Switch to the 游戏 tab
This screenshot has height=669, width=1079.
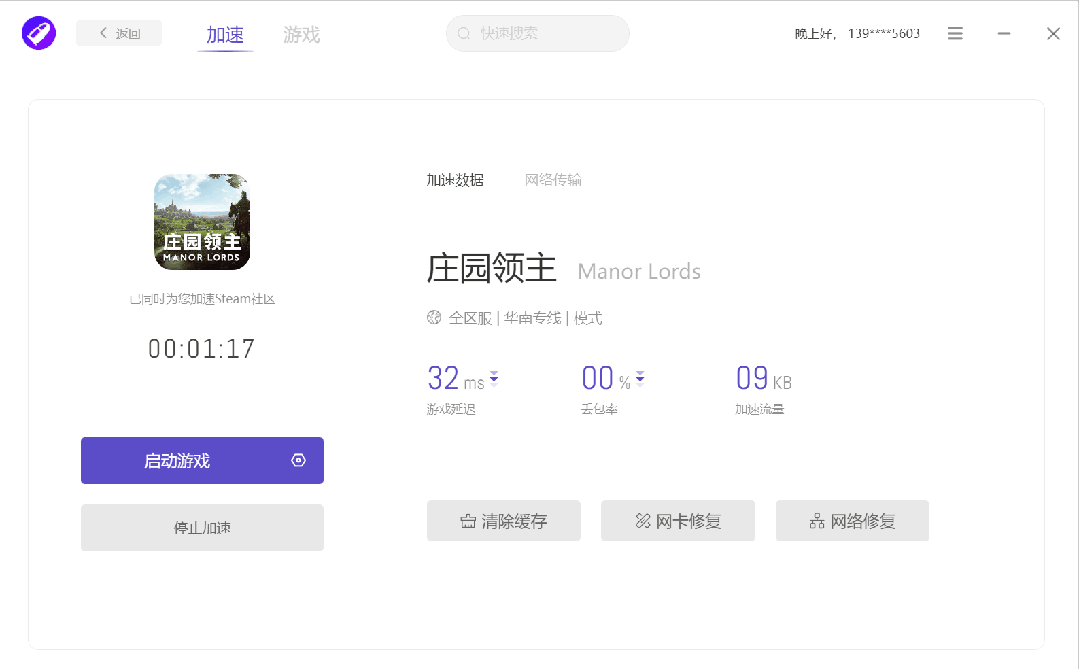pos(301,35)
